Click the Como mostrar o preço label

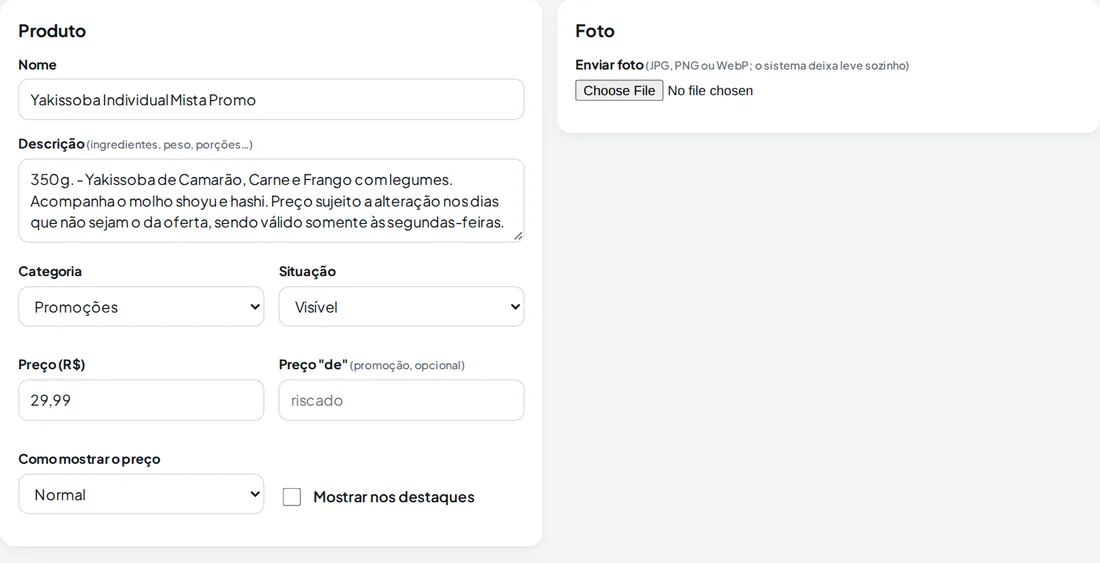(x=89, y=459)
